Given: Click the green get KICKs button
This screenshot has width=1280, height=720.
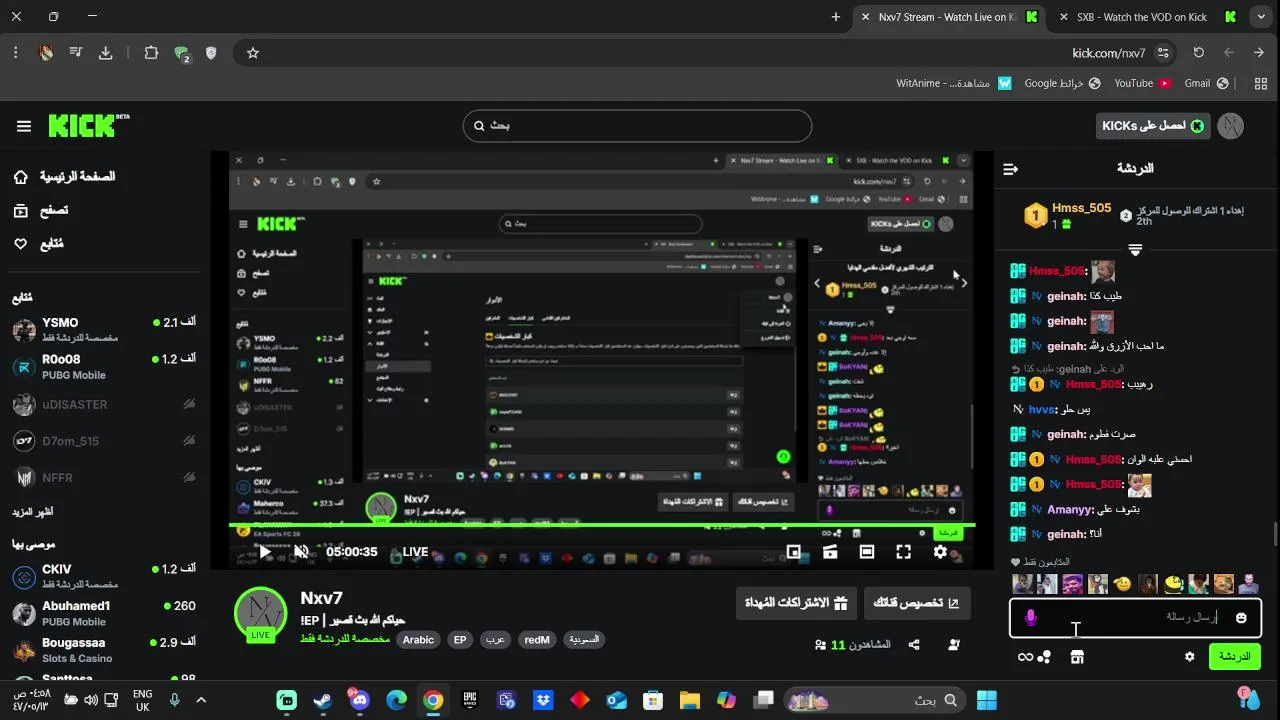Looking at the screenshot, I should click(x=1152, y=126).
